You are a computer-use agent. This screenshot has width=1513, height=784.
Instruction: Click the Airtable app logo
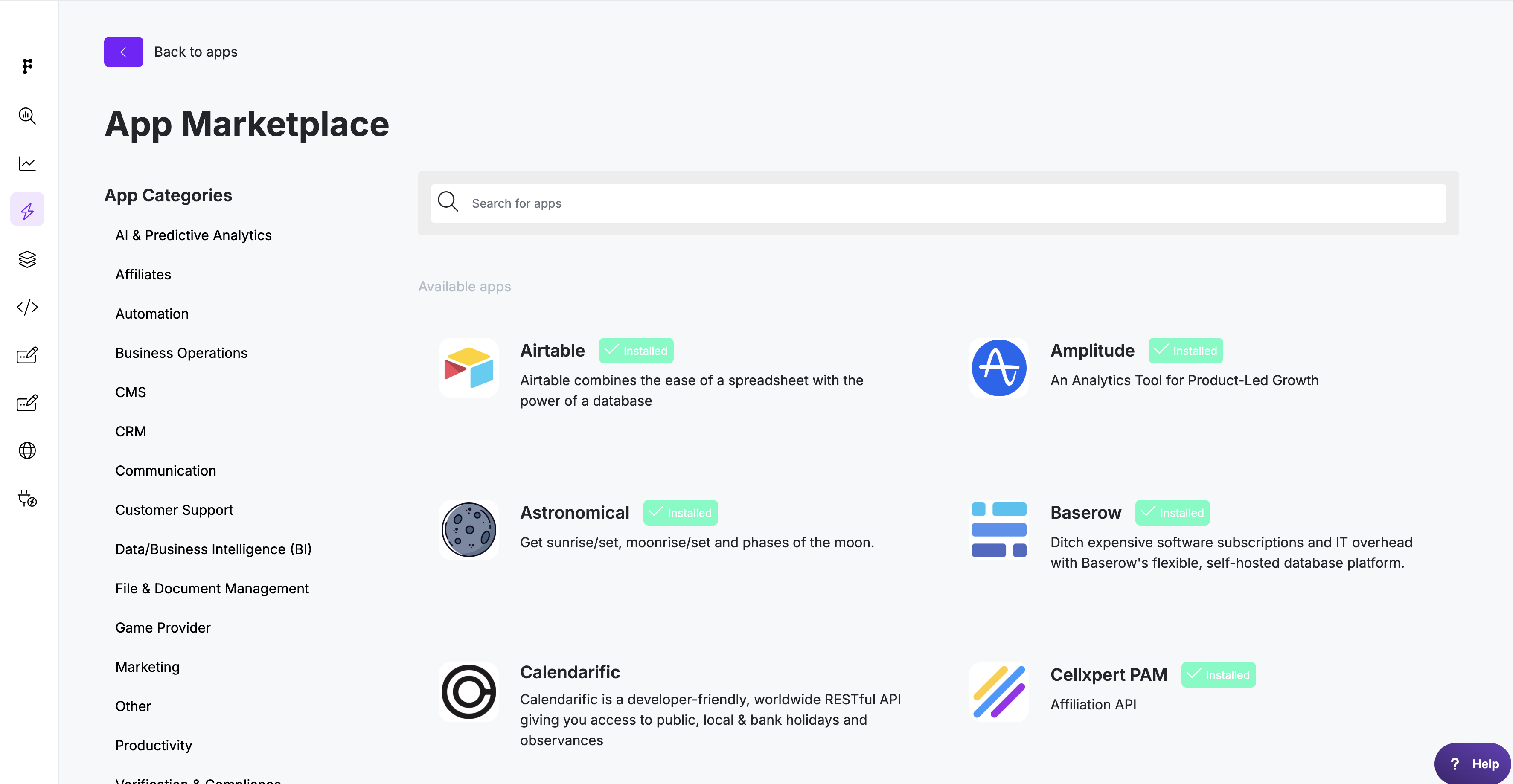[x=468, y=368]
